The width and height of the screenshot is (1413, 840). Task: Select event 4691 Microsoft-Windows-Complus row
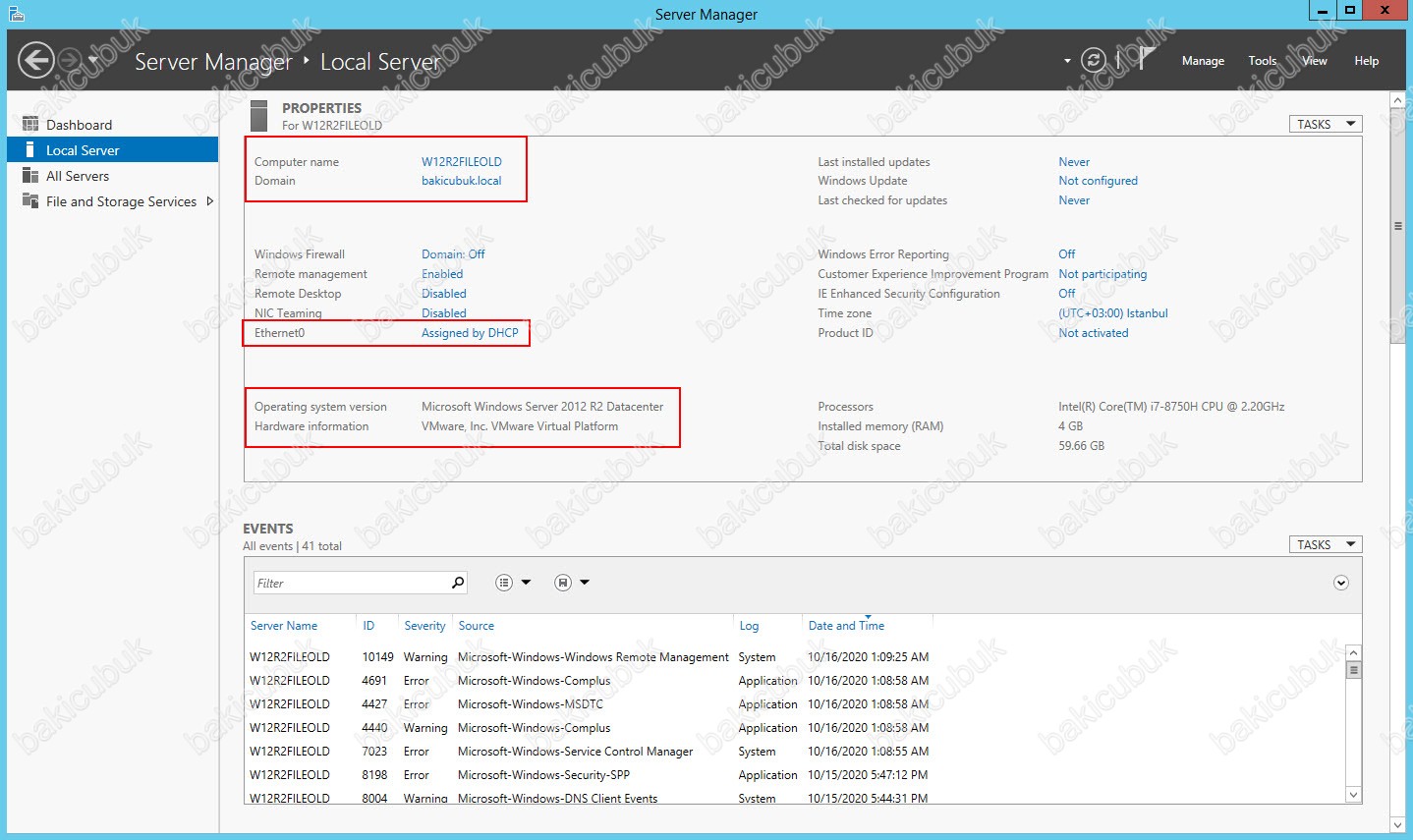pos(794,681)
